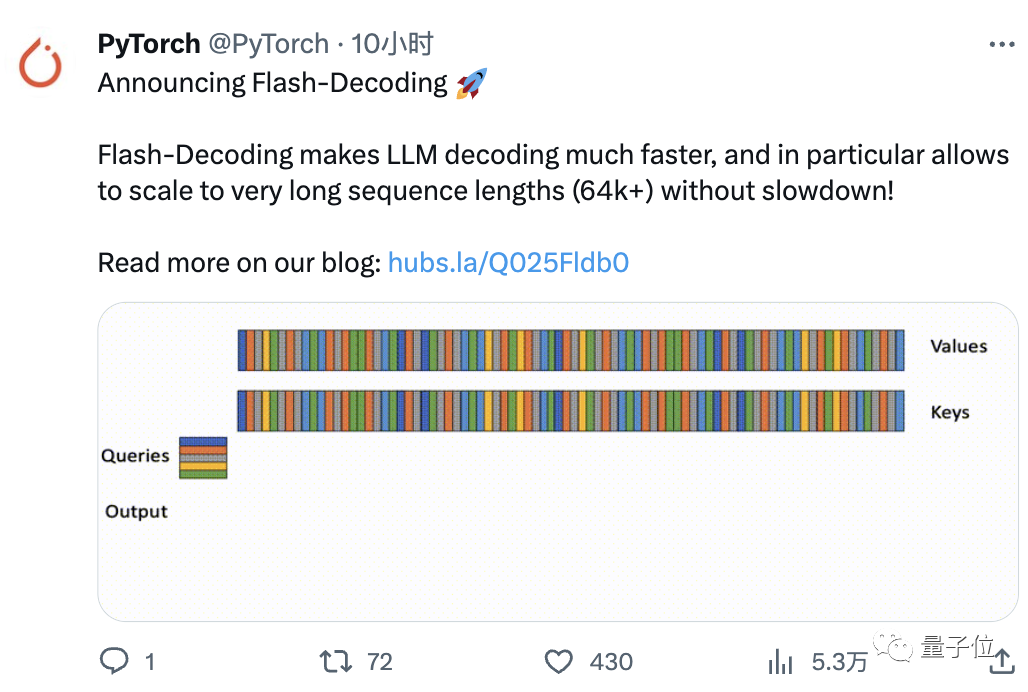Click the view count 5.3万
The width and height of the screenshot is (1028, 692).
839,662
